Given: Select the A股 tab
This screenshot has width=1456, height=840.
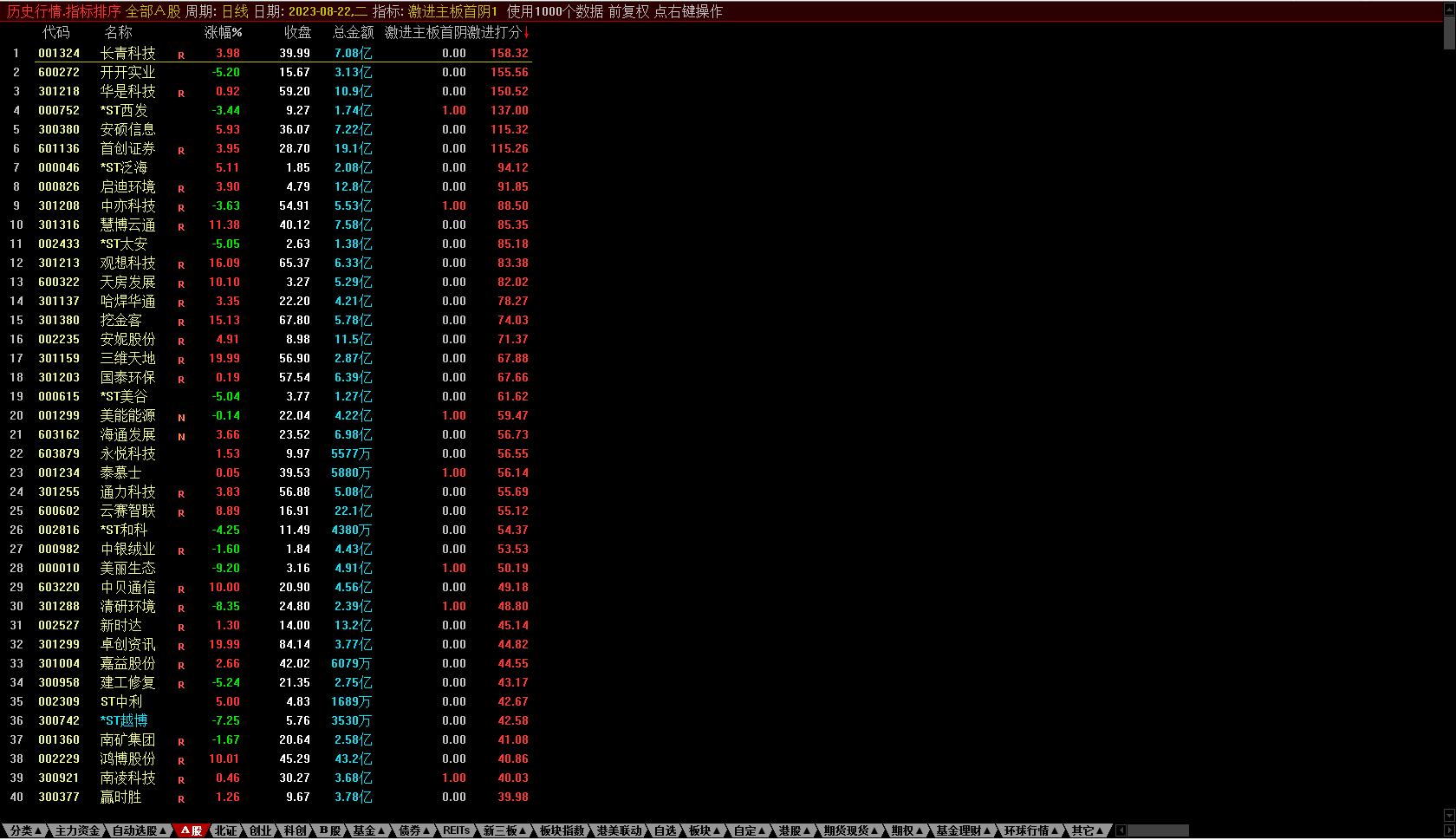Looking at the screenshot, I should click(192, 830).
